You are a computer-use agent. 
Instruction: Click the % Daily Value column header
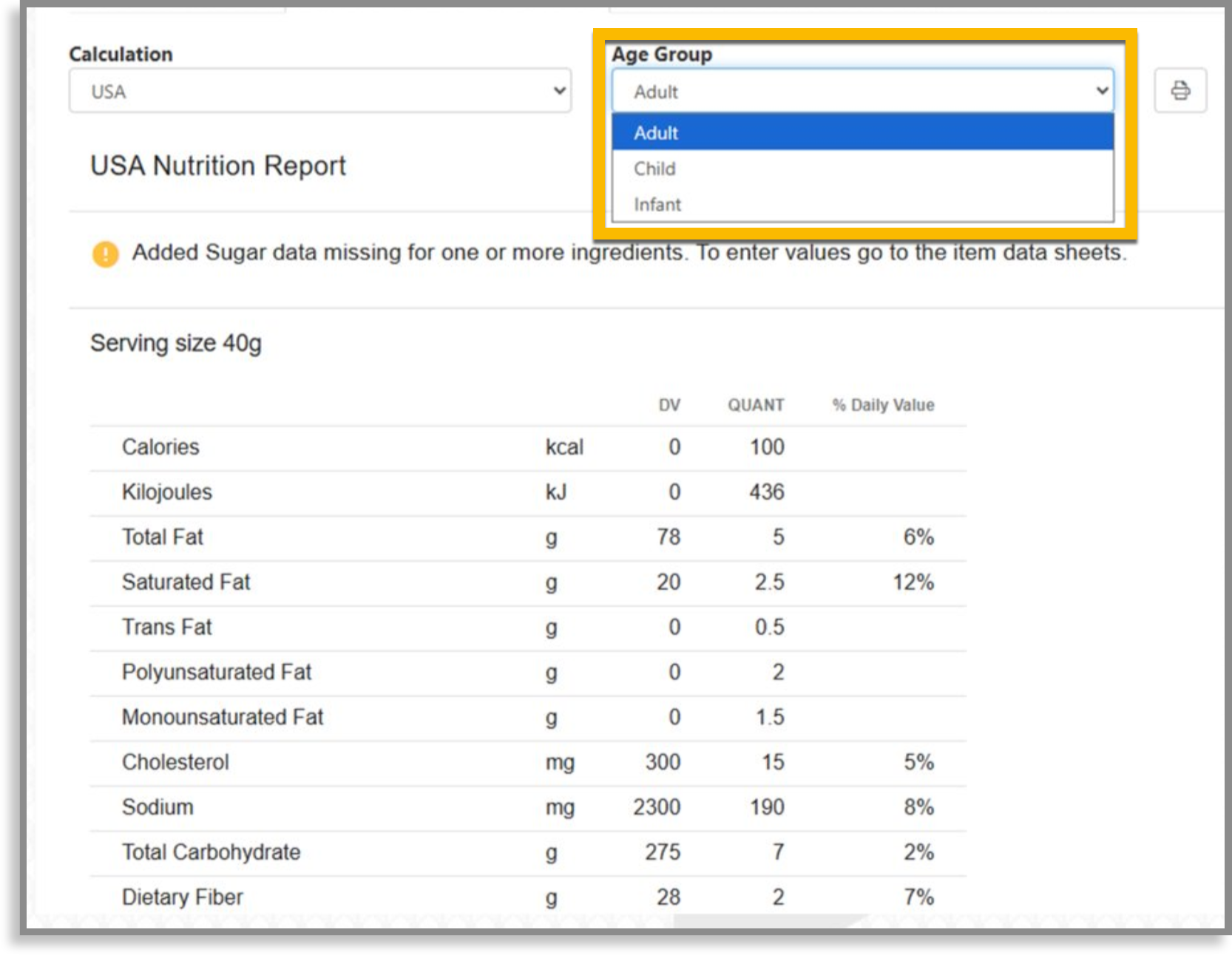click(x=883, y=405)
